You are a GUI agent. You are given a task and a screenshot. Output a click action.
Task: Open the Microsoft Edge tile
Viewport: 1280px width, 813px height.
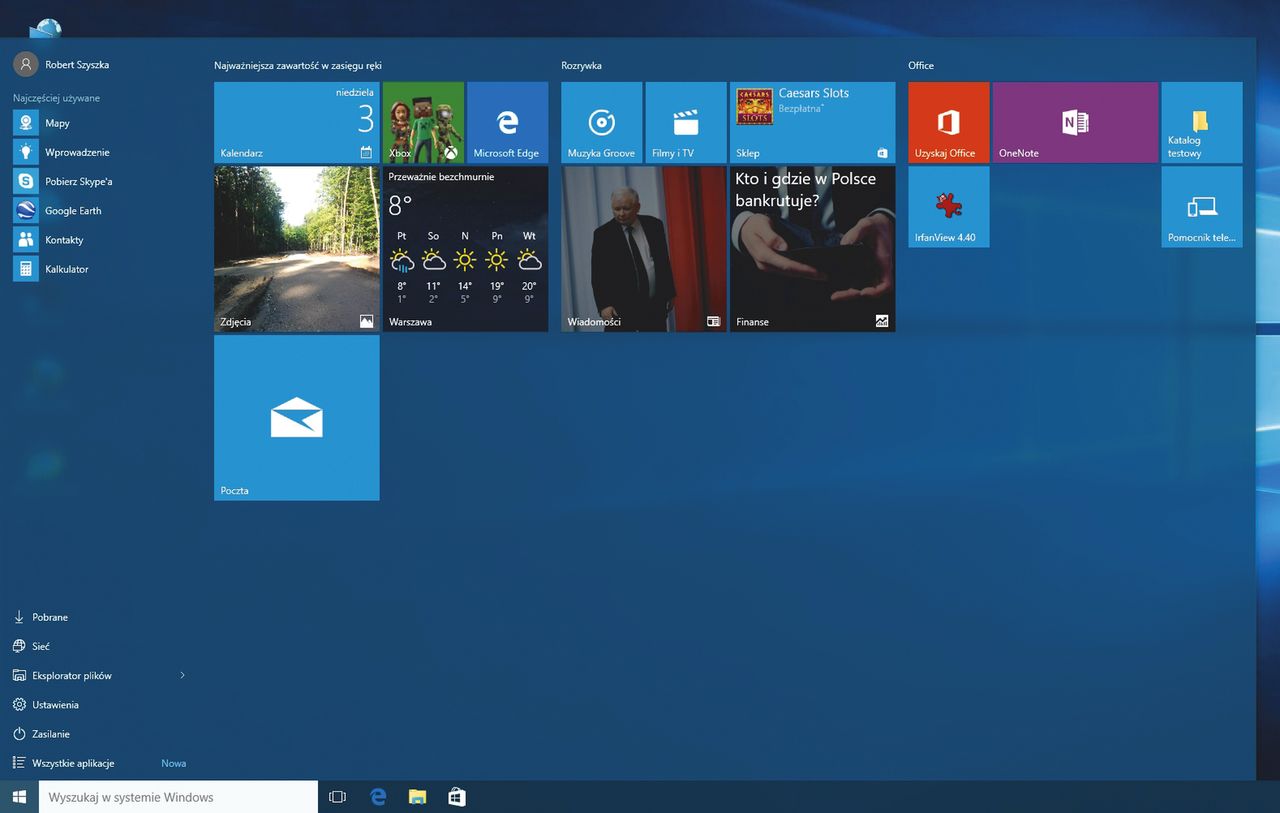pos(507,123)
